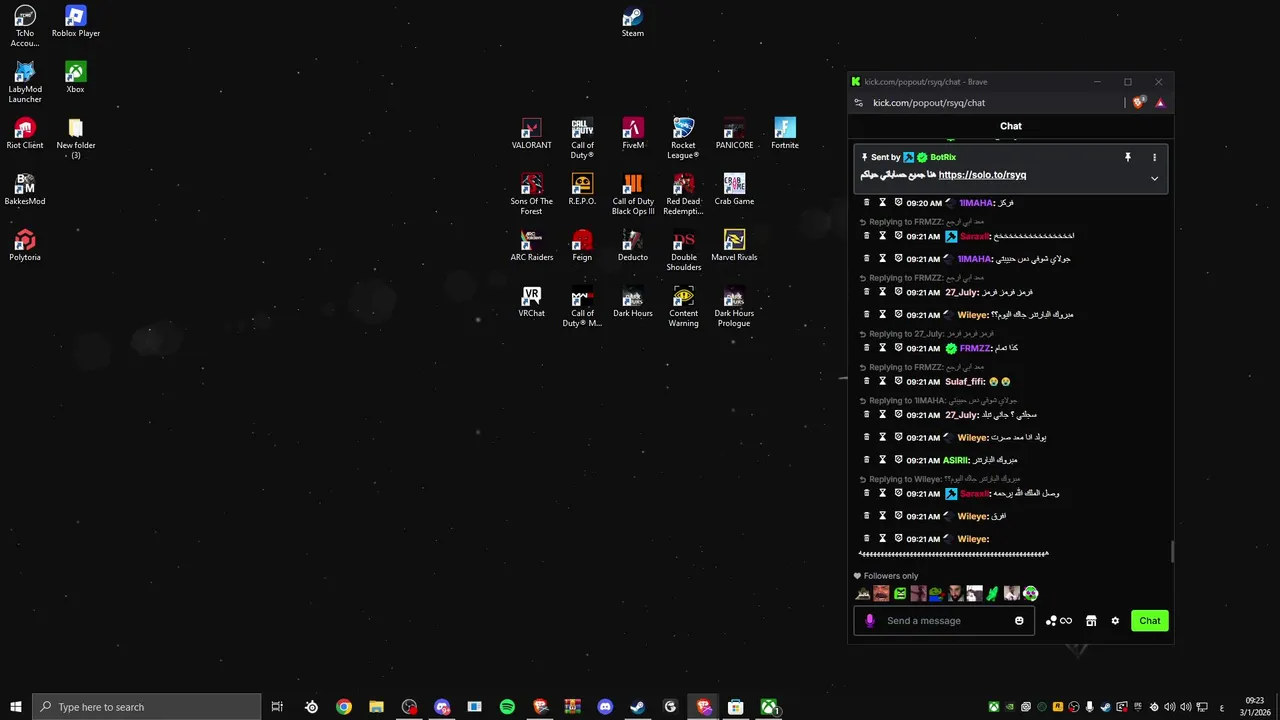Select the Red Dead Redemption icon

coord(683,194)
